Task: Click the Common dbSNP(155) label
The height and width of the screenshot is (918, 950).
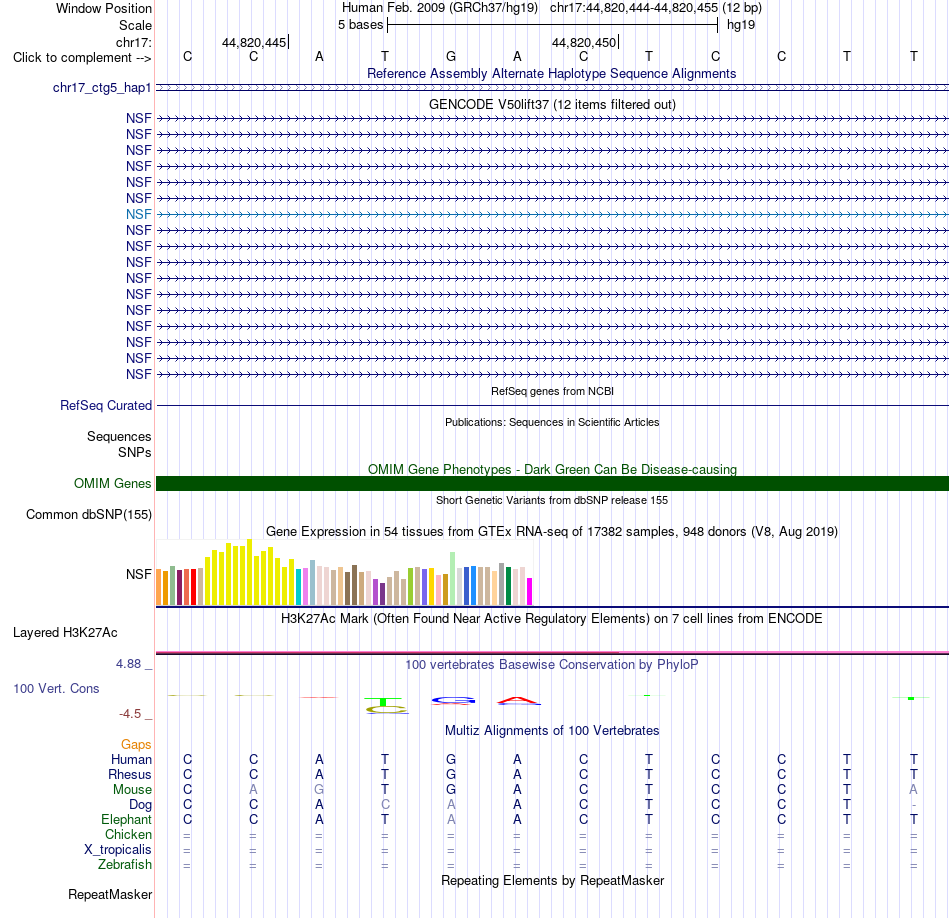Action: point(89,514)
